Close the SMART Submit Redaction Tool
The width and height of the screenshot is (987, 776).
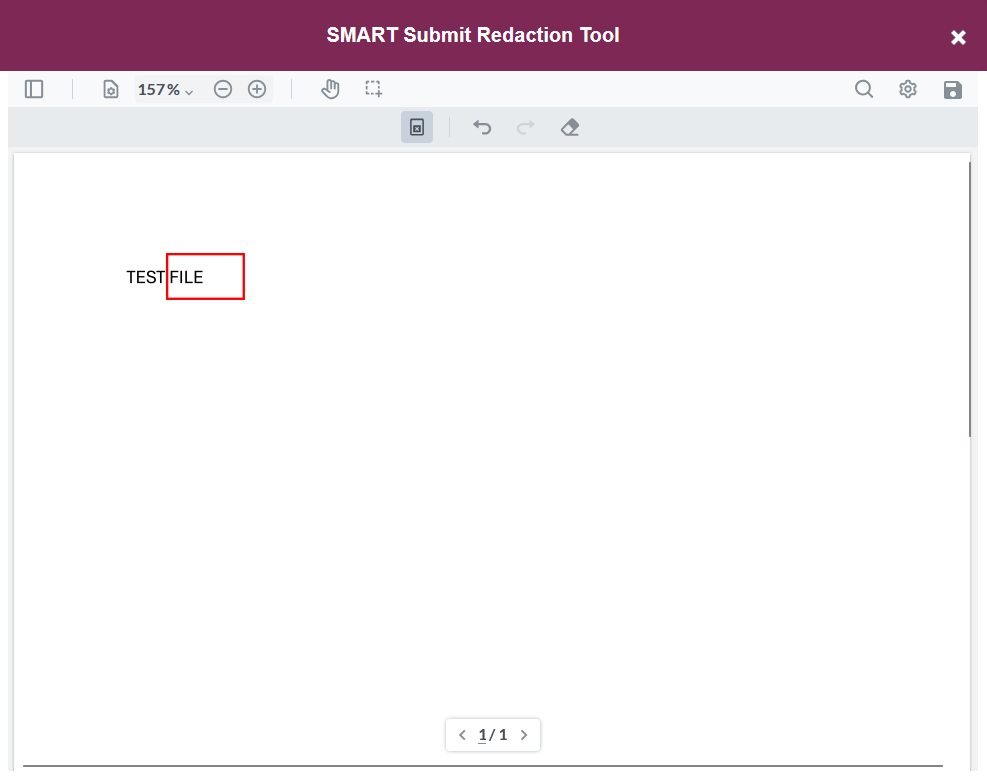(x=957, y=36)
